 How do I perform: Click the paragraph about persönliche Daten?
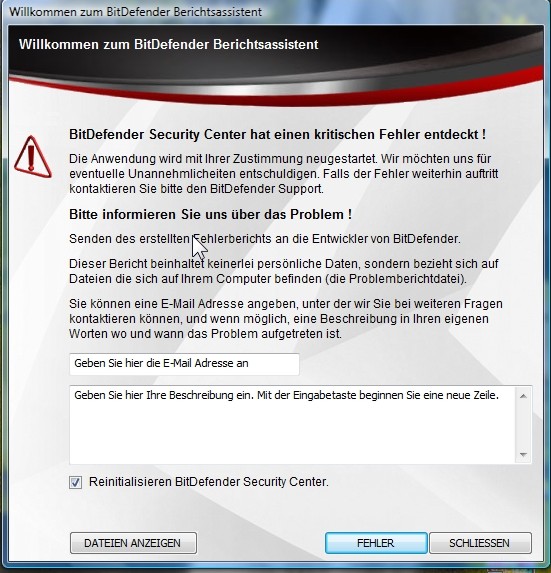pos(284,271)
